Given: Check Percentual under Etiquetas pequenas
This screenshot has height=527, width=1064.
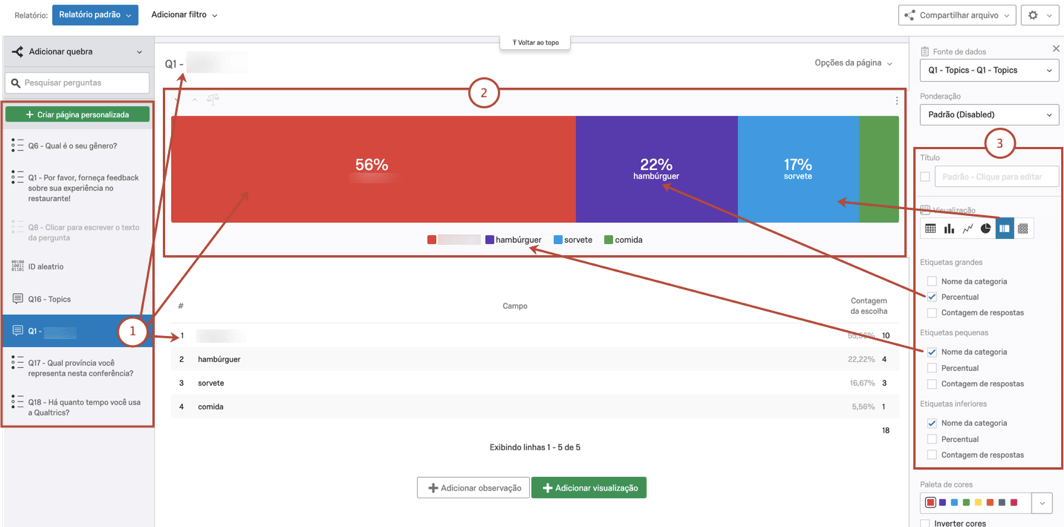Looking at the screenshot, I should (932, 368).
